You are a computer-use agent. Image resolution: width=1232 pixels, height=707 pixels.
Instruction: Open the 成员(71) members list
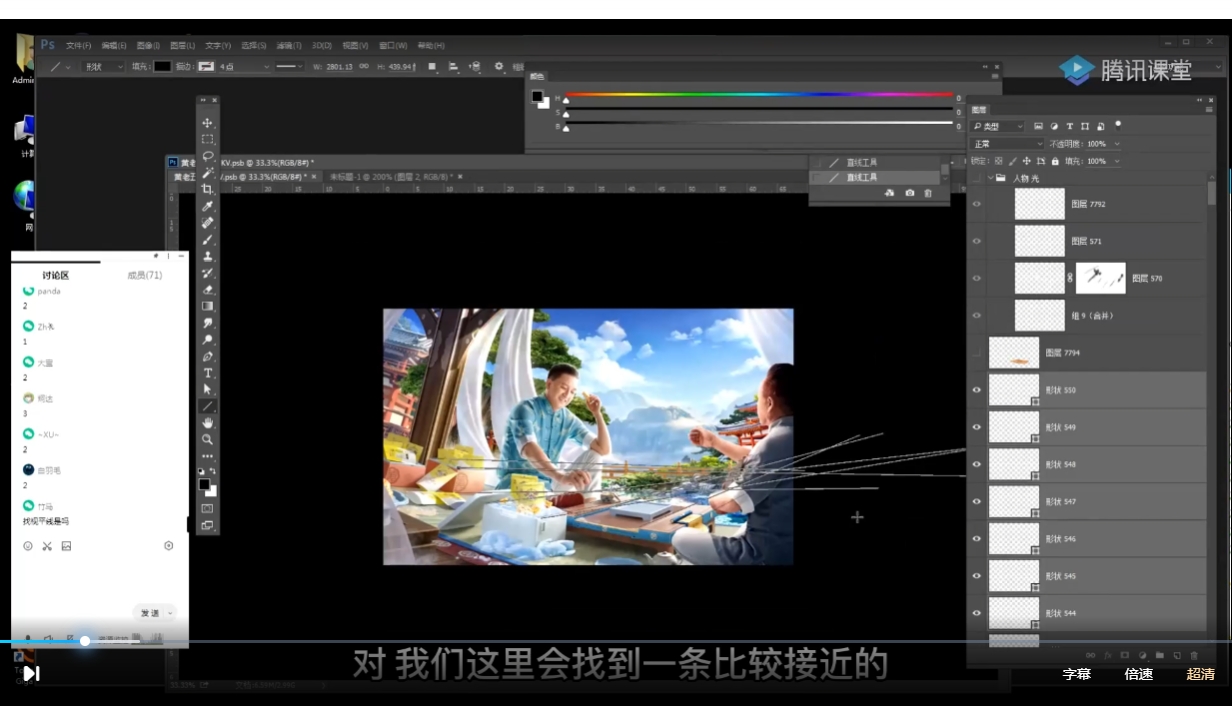pos(144,275)
